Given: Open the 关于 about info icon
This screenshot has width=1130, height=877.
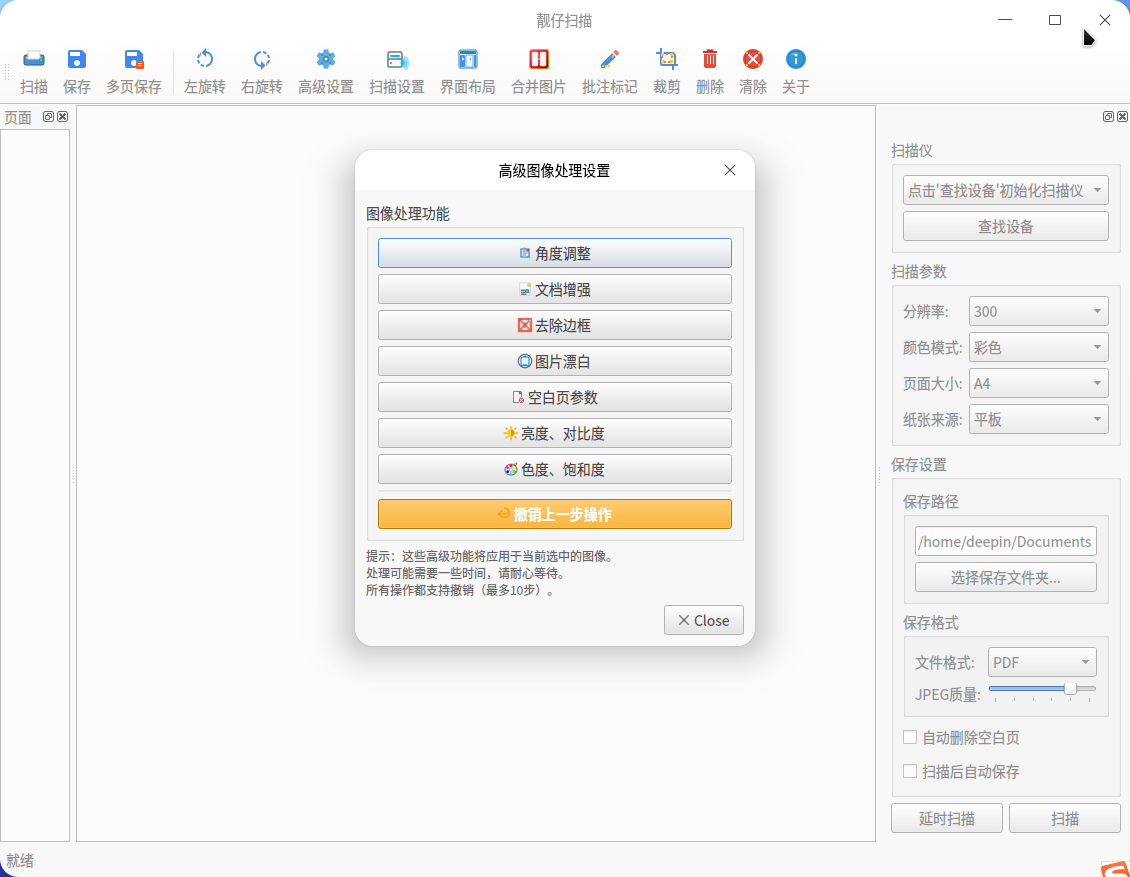Looking at the screenshot, I should 796,59.
